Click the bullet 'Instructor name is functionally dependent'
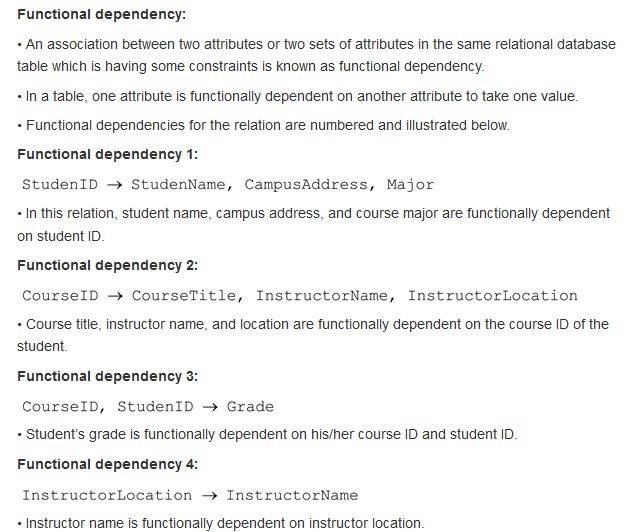Viewport: 630px width, 532px height. [221, 523]
